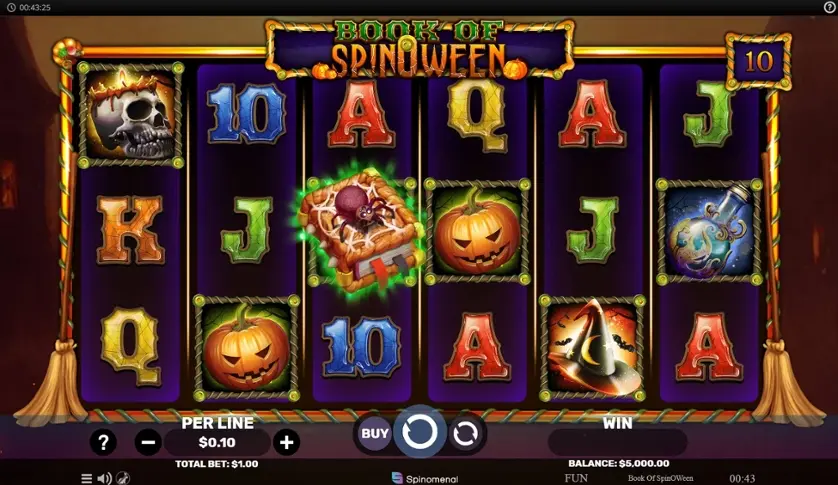Click the potion bottle symbol

click(x=709, y=232)
